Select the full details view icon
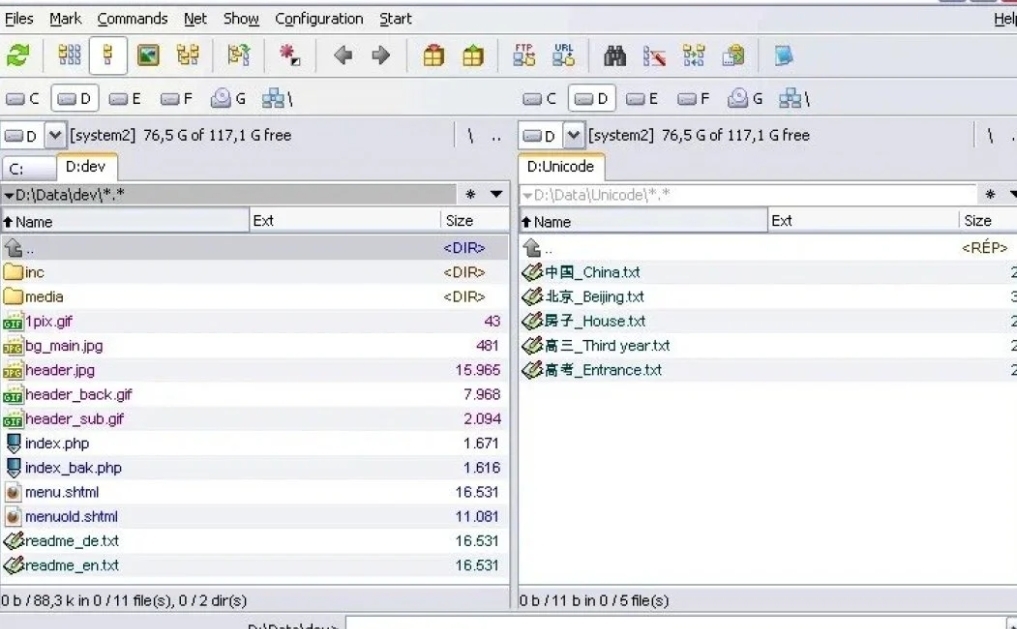The width and height of the screenshot is (1017, 629). click(x=108, y=56)
